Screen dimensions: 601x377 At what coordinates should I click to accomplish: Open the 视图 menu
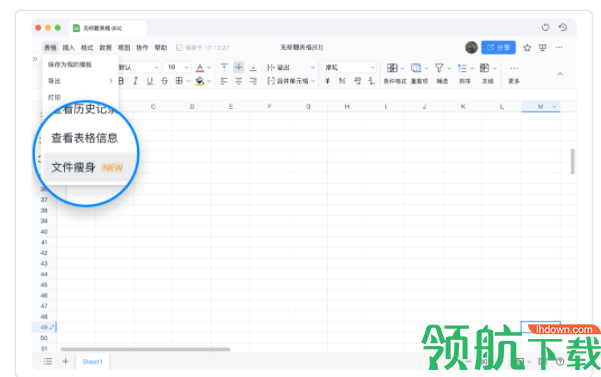(x=124, y=48)
